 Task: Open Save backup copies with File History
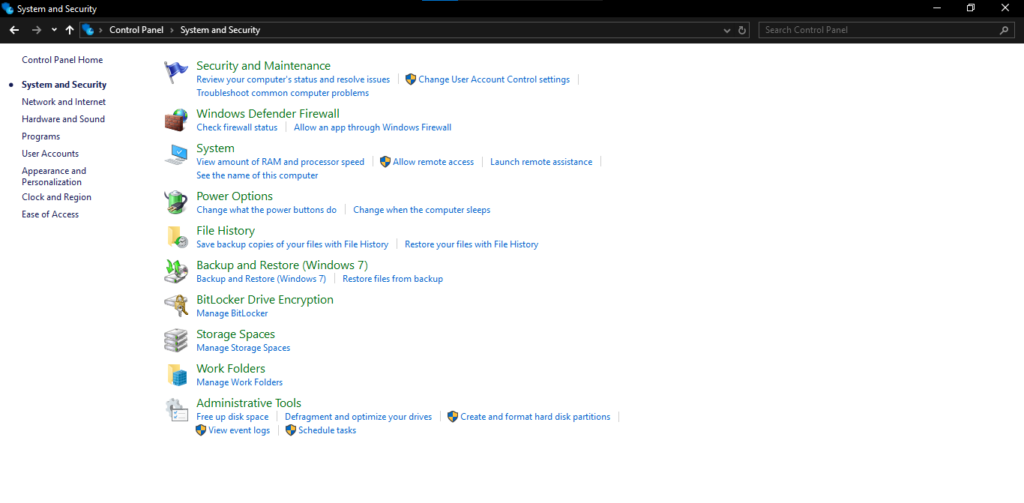pyautogui.click(x=293, y=244)
